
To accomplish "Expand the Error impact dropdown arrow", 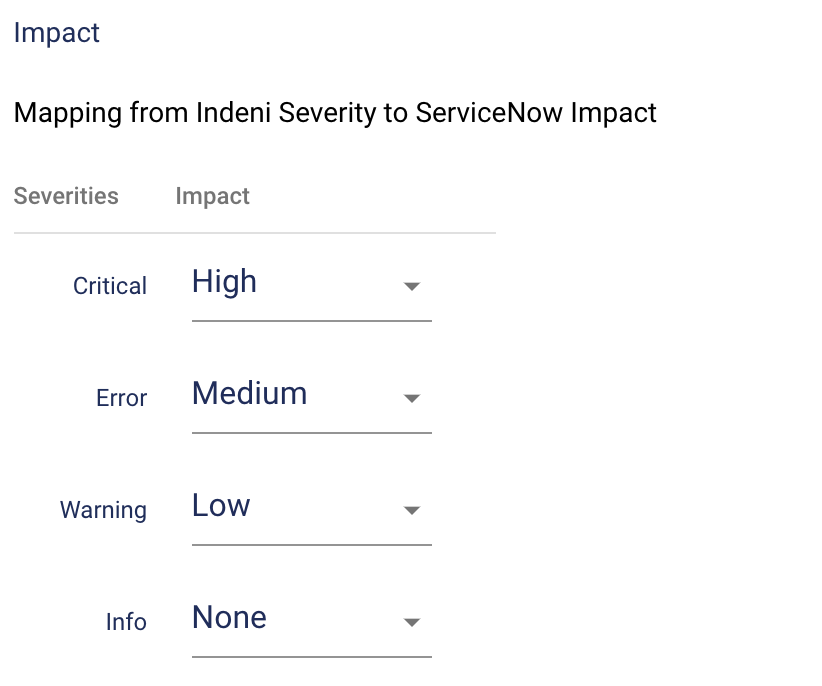I will coord(411,399).
